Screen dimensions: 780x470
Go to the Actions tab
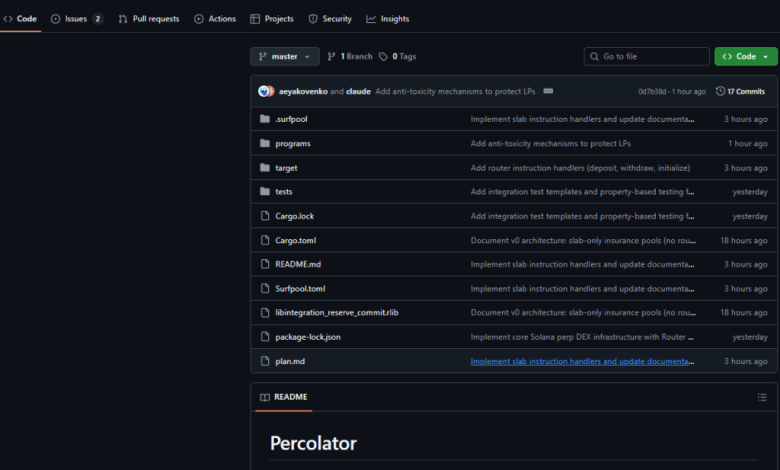click(x=215, y=19)
